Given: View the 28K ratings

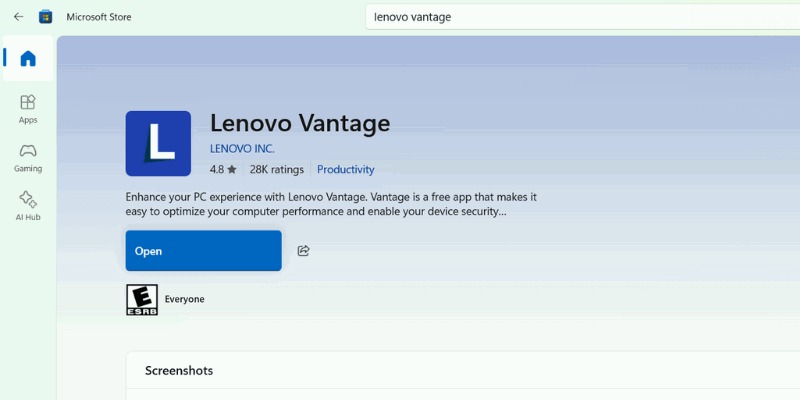Looking at the screenshot, I should pyautogui.click(x=277, y=170).
